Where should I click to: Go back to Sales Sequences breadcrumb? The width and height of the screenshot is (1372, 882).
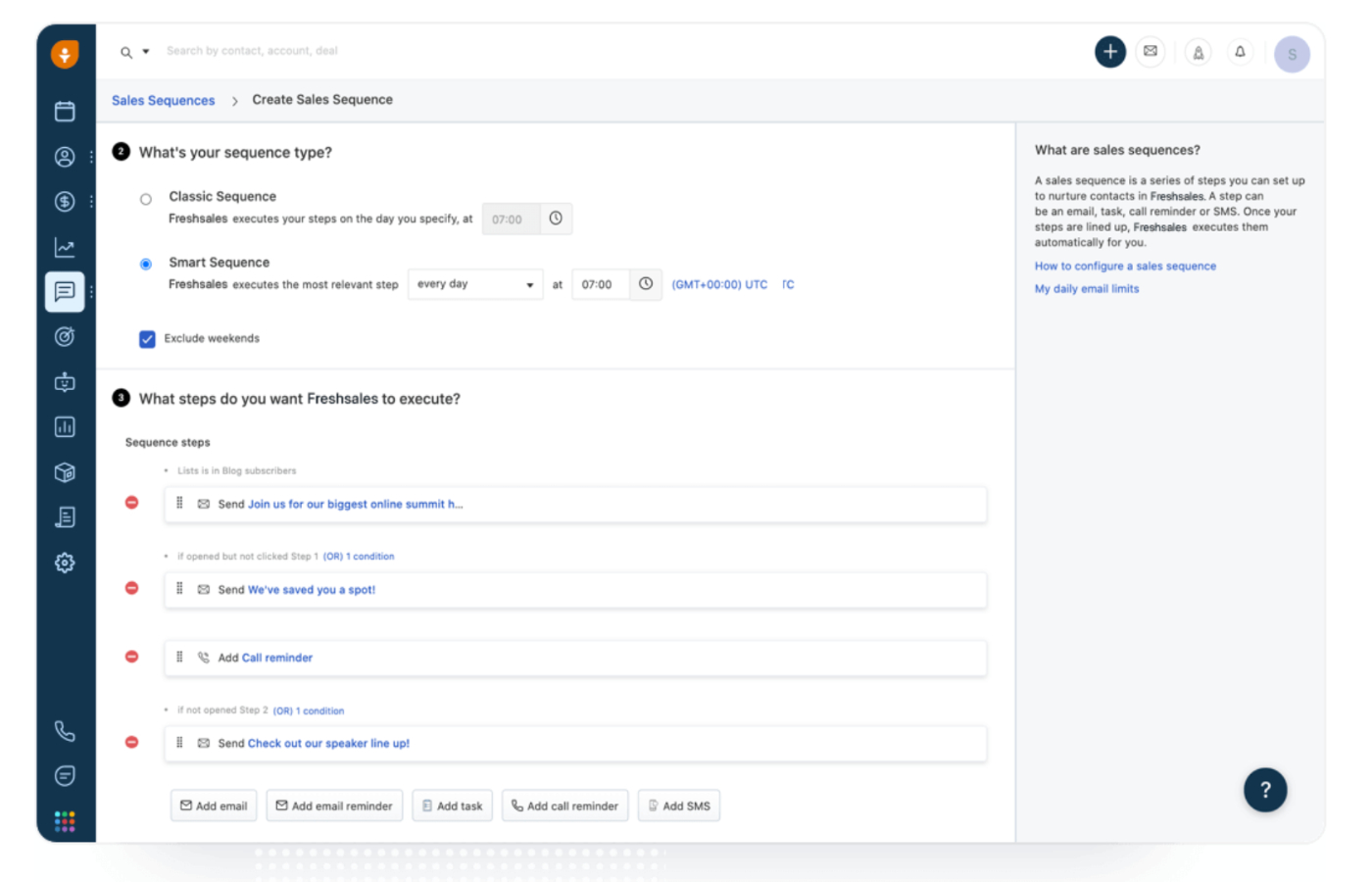coord(163,100)
